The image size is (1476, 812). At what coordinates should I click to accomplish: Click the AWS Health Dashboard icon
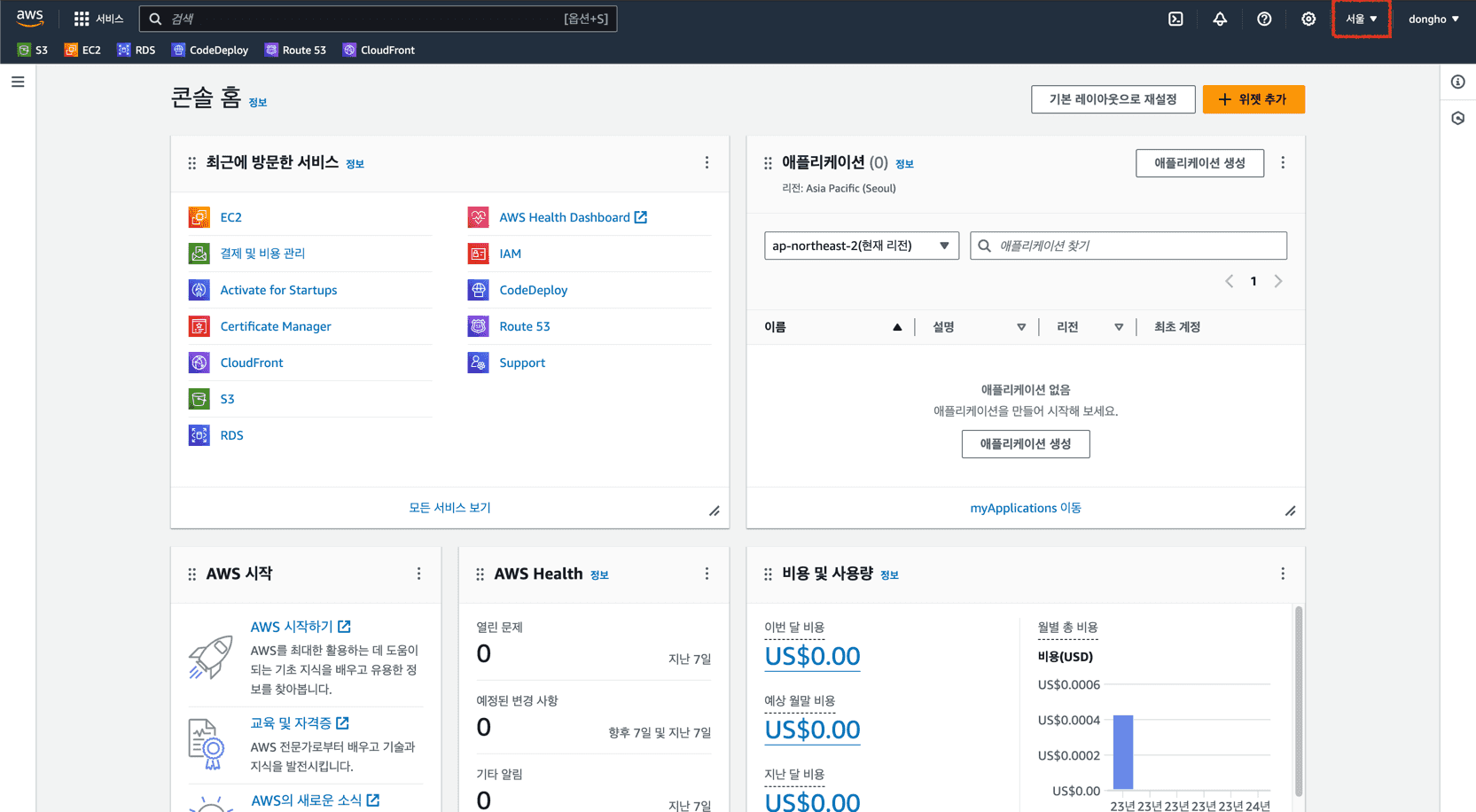coord(479,217)
